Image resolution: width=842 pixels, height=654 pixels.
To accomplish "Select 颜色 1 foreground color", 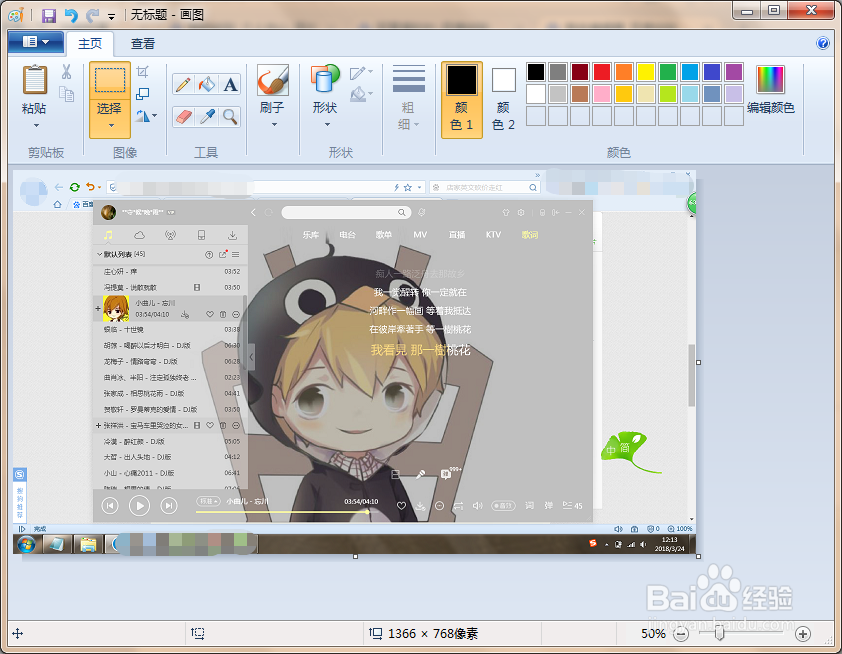I will (462, 100).
